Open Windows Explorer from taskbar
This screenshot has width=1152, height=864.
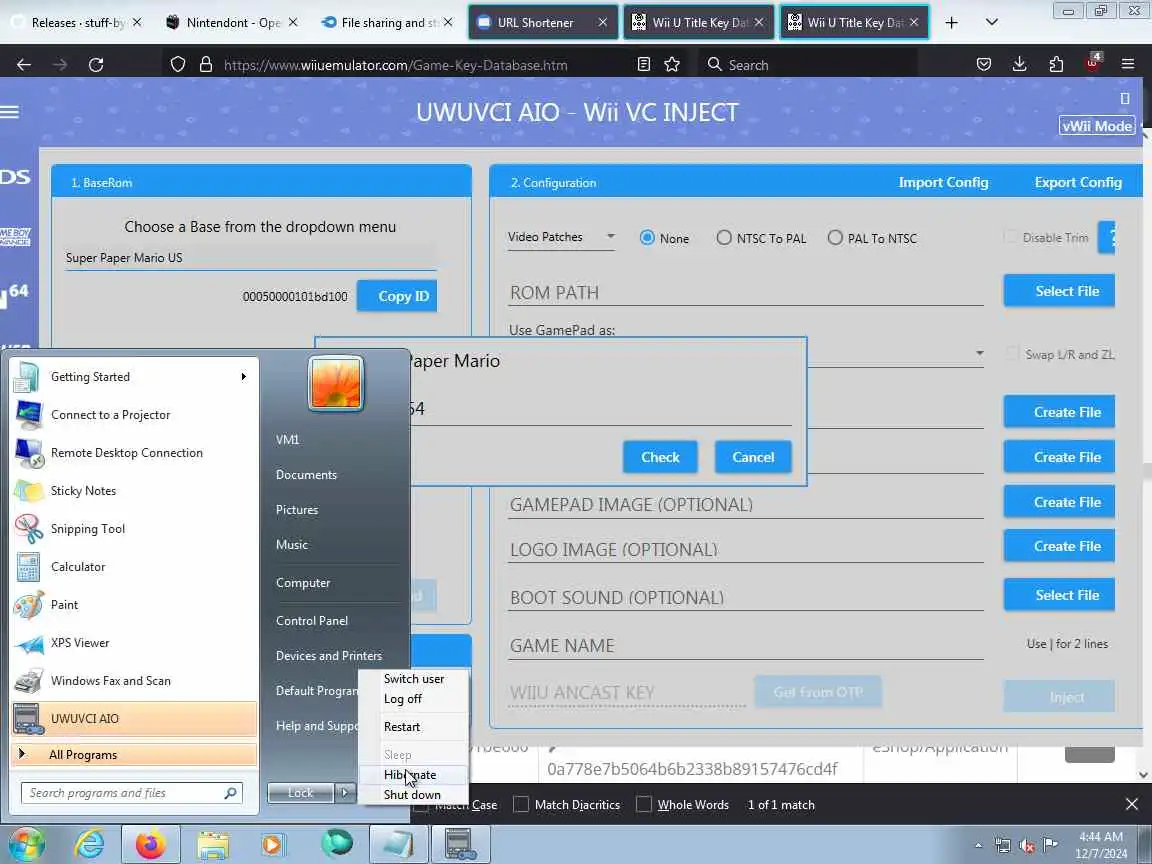(213, 844)
